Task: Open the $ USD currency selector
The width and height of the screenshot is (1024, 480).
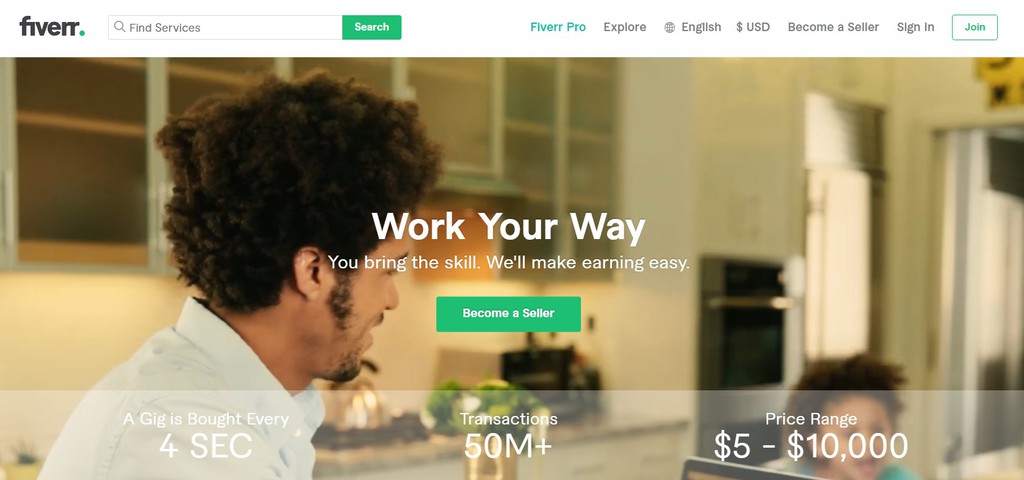Action: (753, 27)
